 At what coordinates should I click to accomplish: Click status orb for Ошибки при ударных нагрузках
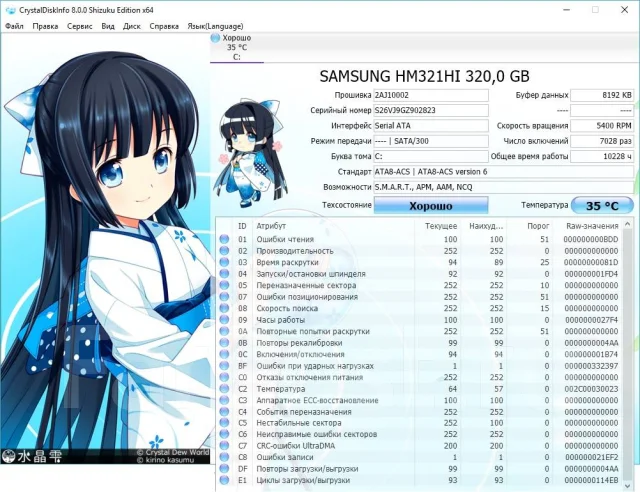224,366
